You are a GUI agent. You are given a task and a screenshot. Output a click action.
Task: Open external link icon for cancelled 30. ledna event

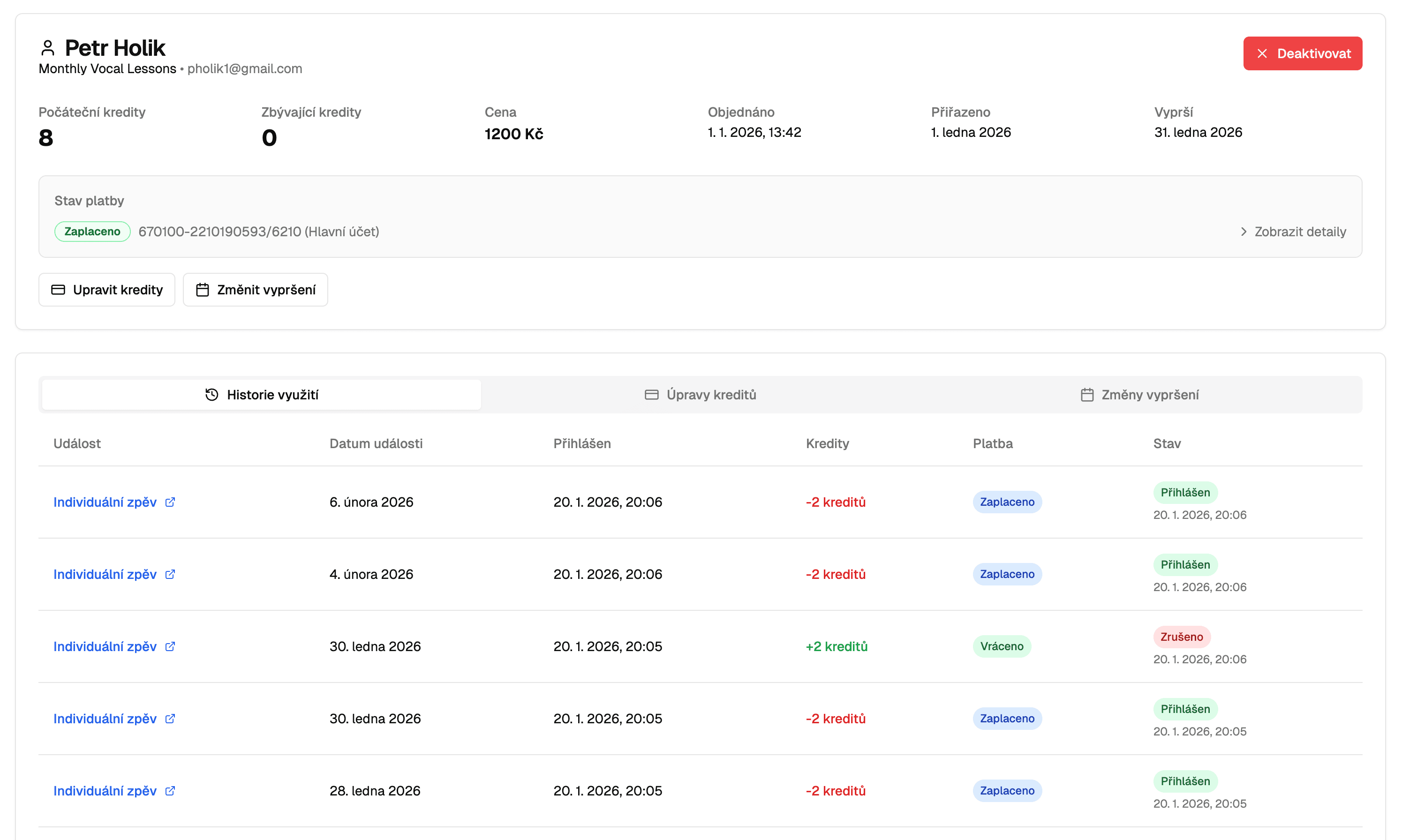coord(170,646)
